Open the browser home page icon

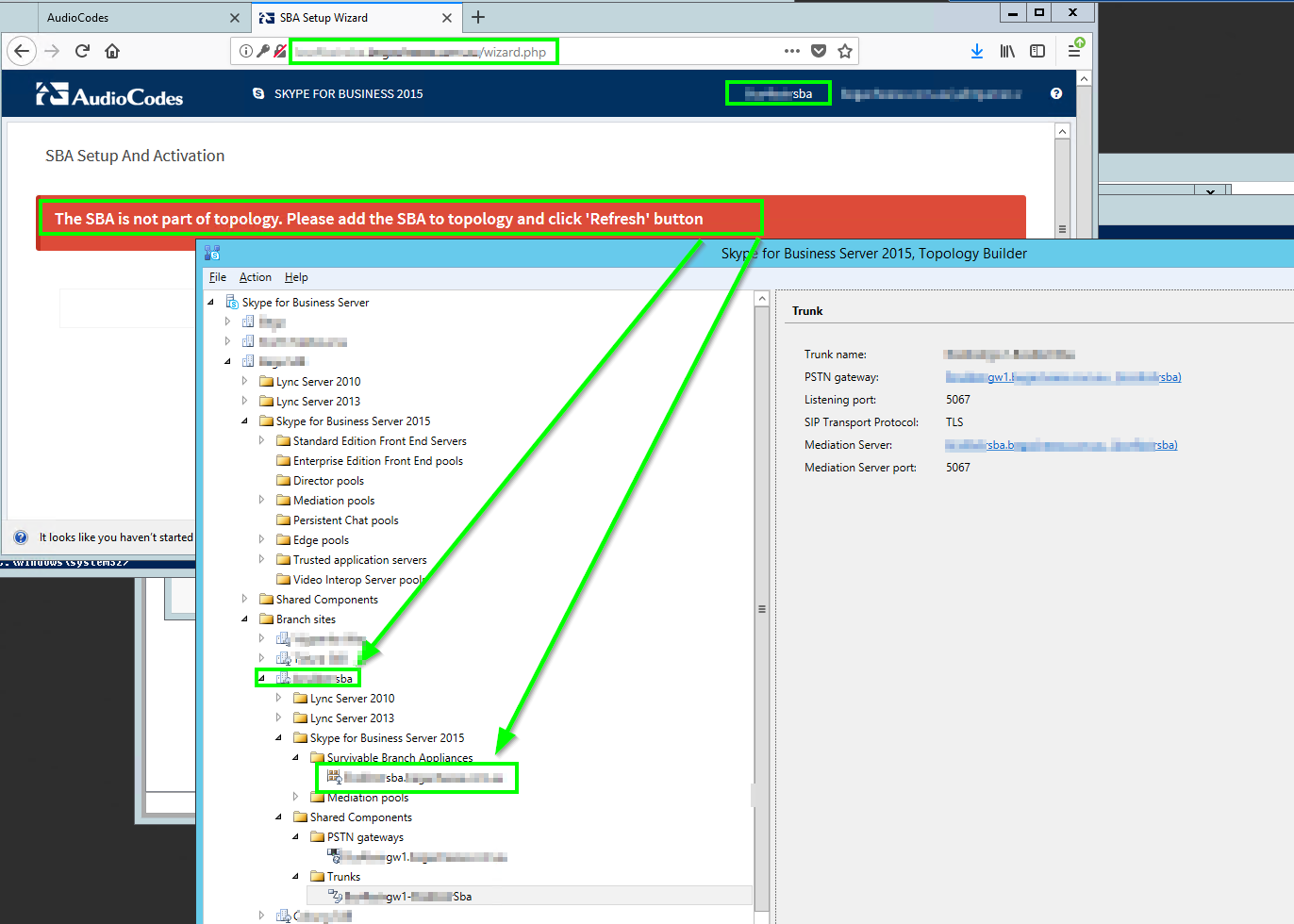click(x=112, y=51)
